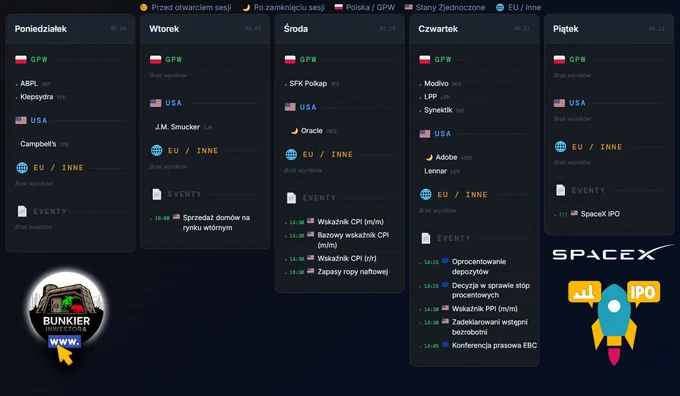This screenshot has width=680, height=396.
Task: Select ABPL in Monday's GPW list
Action: point(29,83)
